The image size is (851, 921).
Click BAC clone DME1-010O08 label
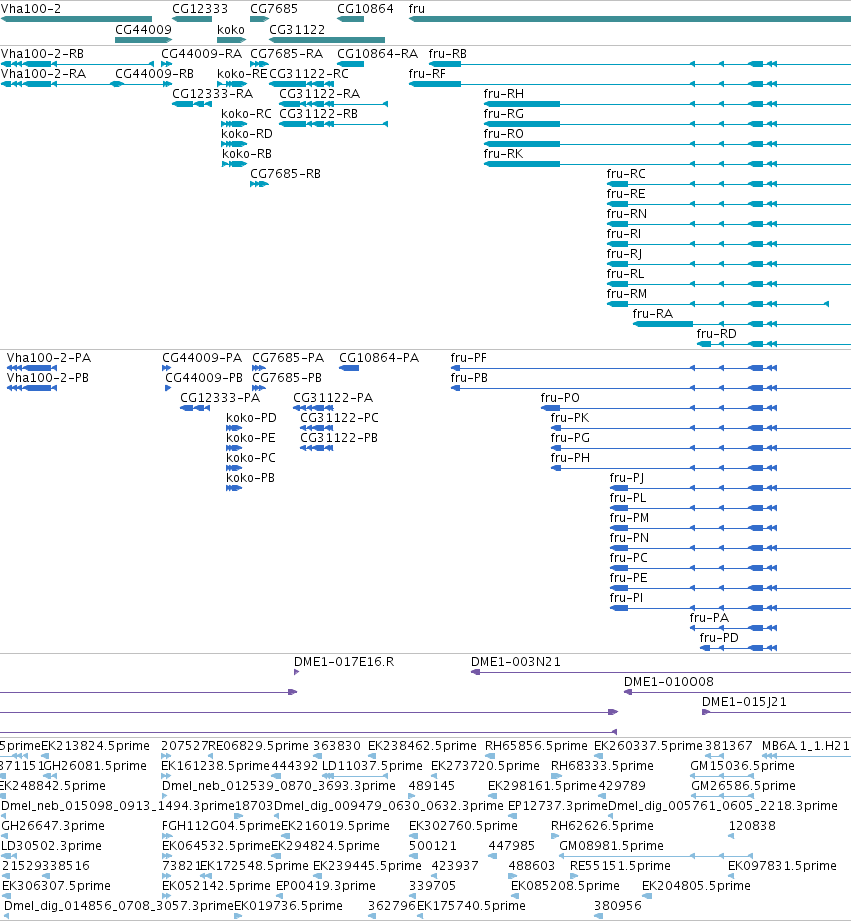click(668, 681)
